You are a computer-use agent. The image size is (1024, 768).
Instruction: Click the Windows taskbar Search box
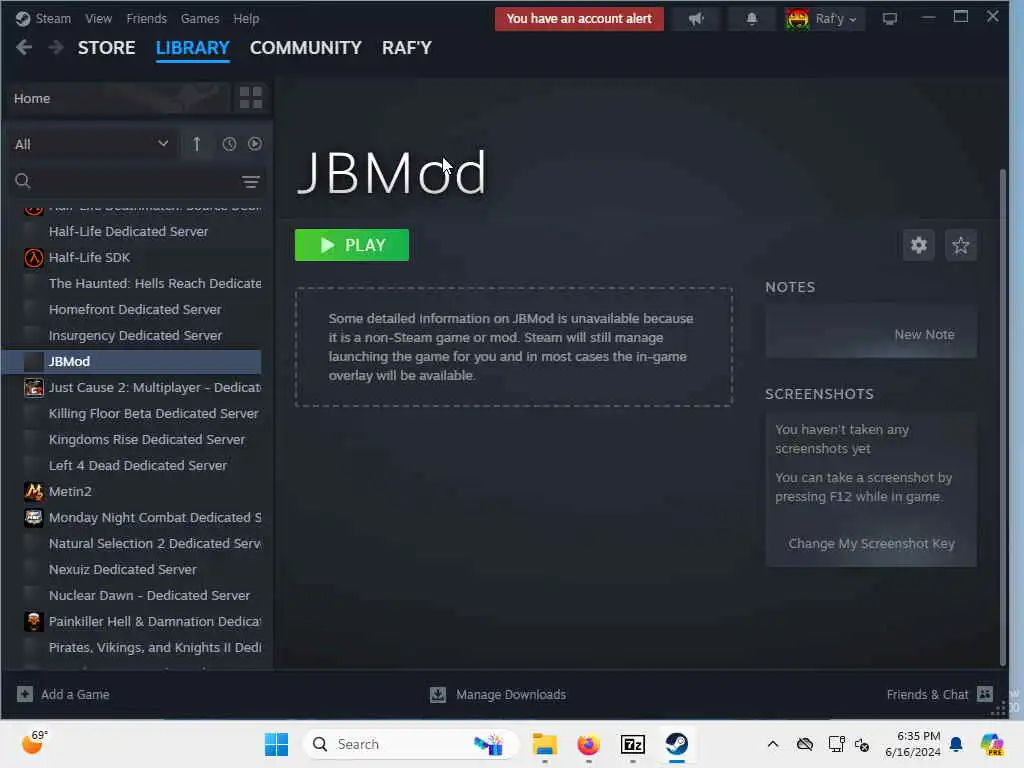pos(410,744)
